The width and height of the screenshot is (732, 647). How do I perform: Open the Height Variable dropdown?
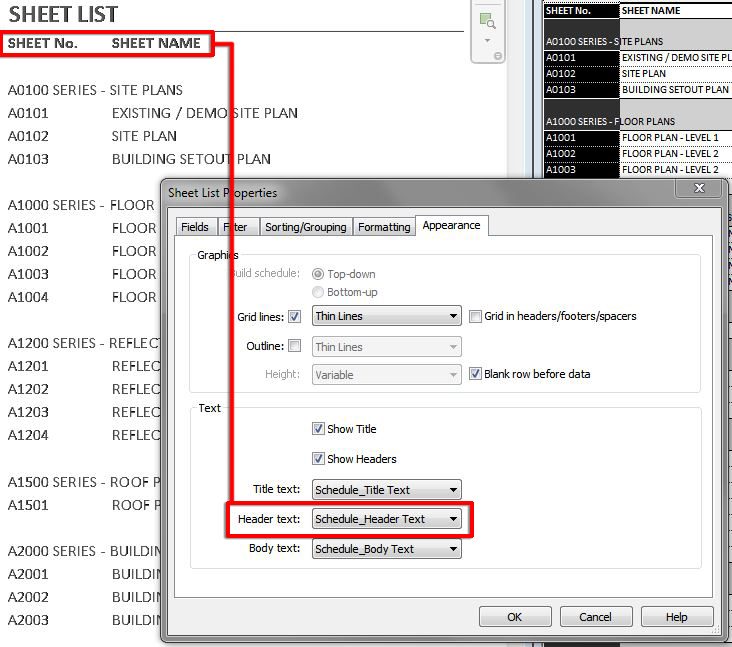[x=387, y=375]
